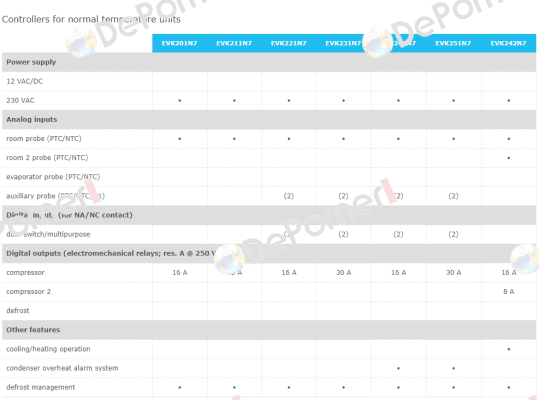Click the cooling/heating operation dot for EVK242N7
Viewport: 539px width, 400px height.
tap(508, 349)
